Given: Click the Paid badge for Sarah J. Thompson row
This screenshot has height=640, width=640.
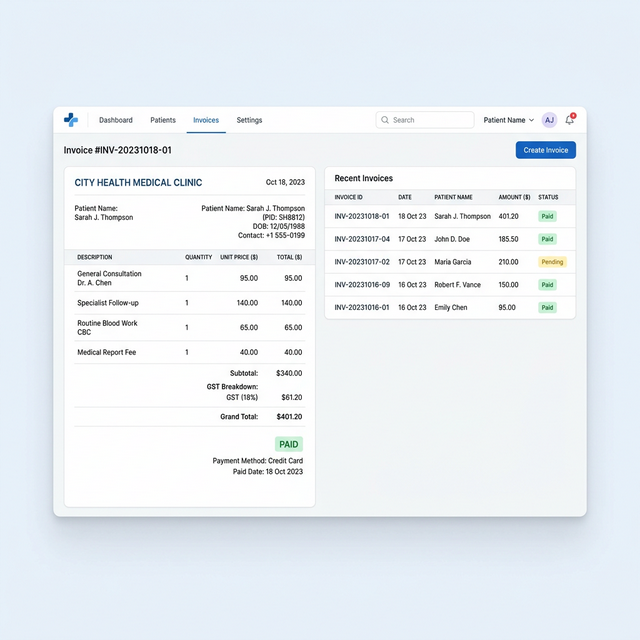Looking at the screenshot, I should coord(547,216).
